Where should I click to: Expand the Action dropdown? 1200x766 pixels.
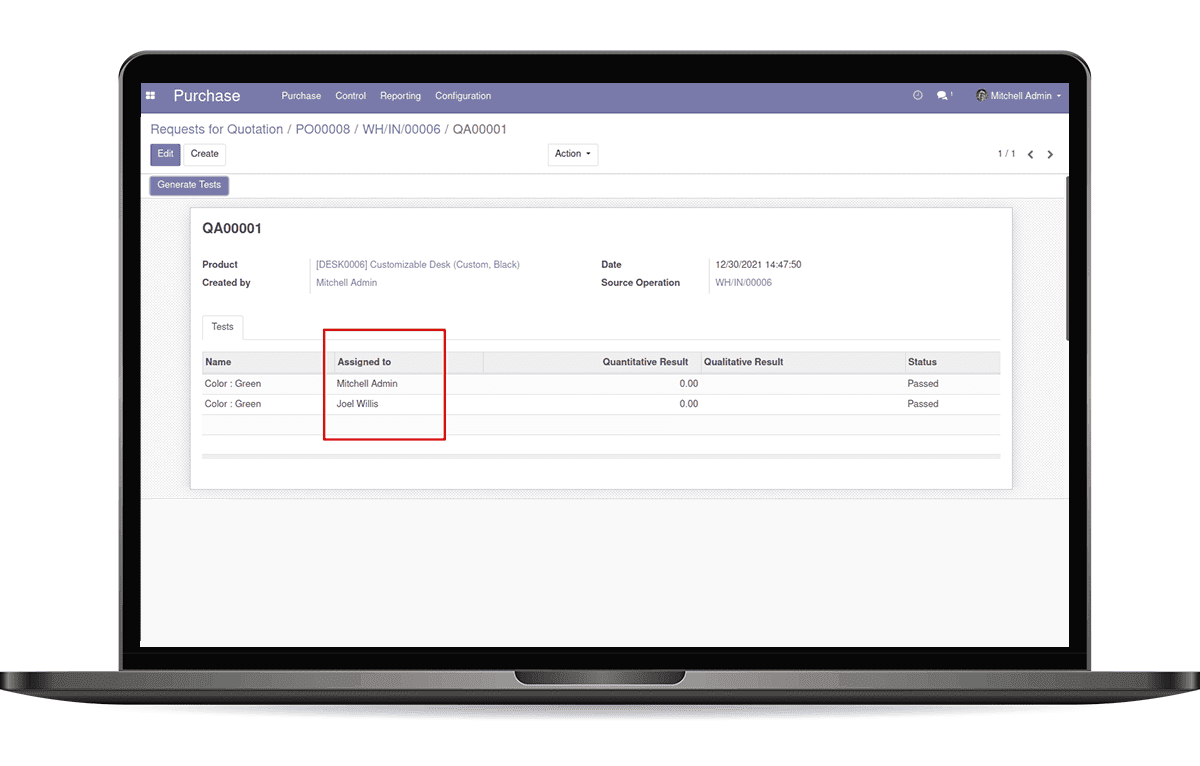click(x=573, y=154)
